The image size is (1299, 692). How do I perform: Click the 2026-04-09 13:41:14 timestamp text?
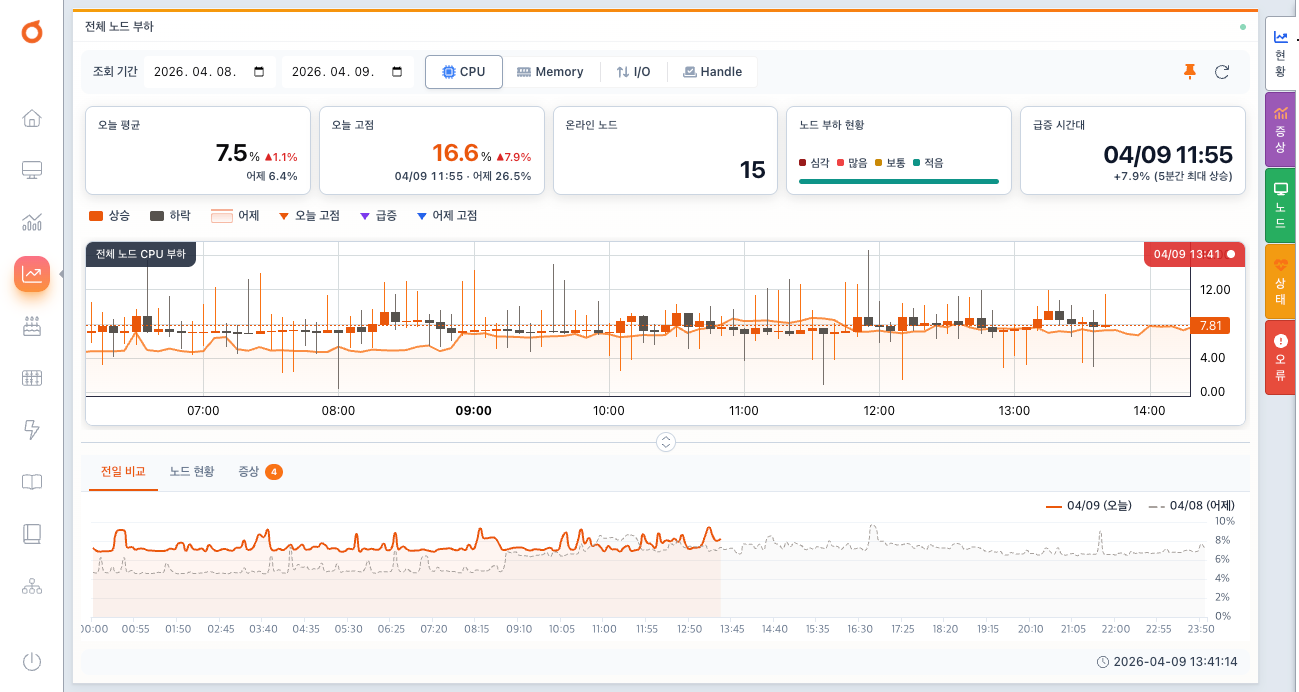[x=1175, y=662]
